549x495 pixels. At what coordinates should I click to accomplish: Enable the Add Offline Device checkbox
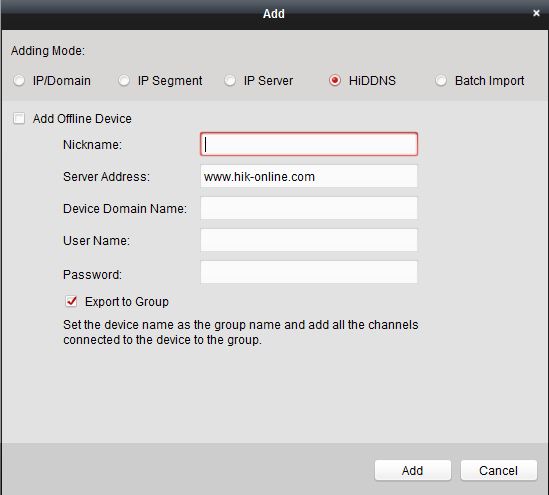point(19,118)
